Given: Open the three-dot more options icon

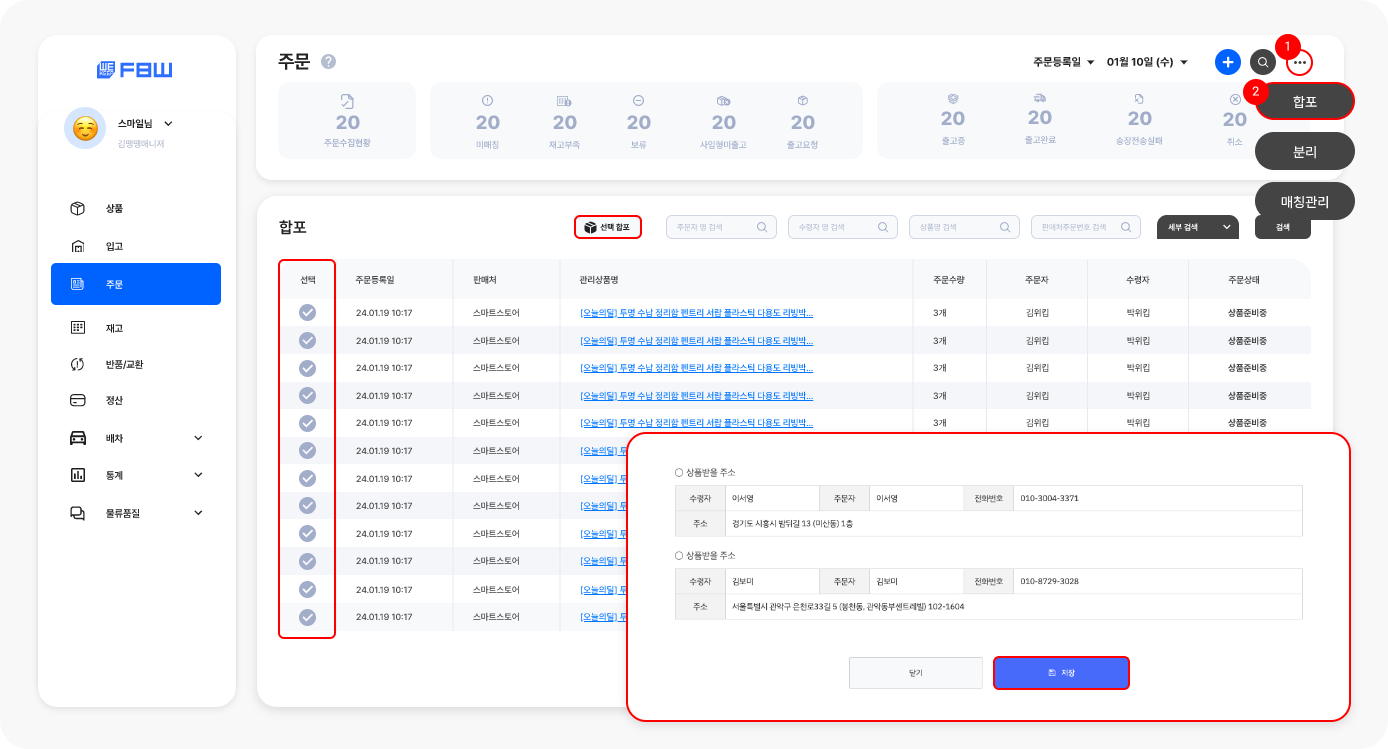Looking at the screenshot, I should coord(1299,63).
